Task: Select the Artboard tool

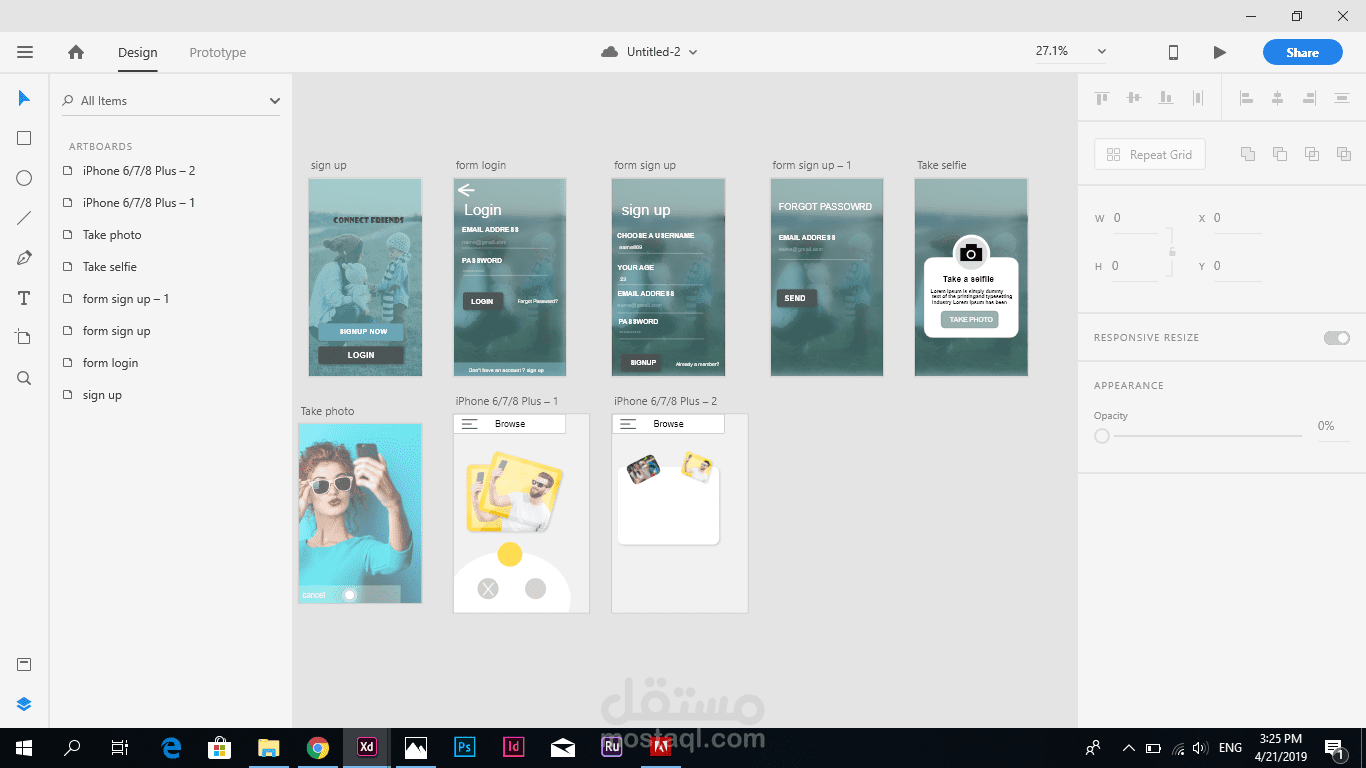Action: [x=24, y=338]
